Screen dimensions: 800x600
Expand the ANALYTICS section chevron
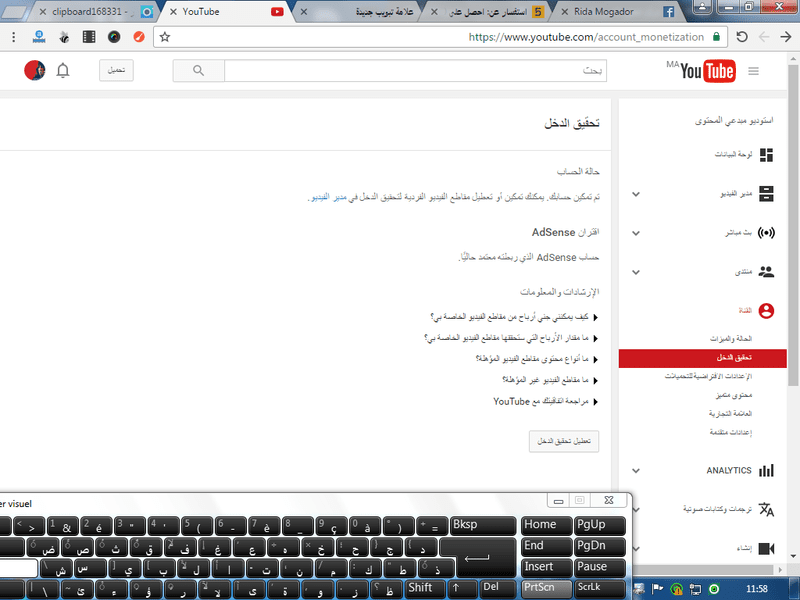click(x=635, y=470)
